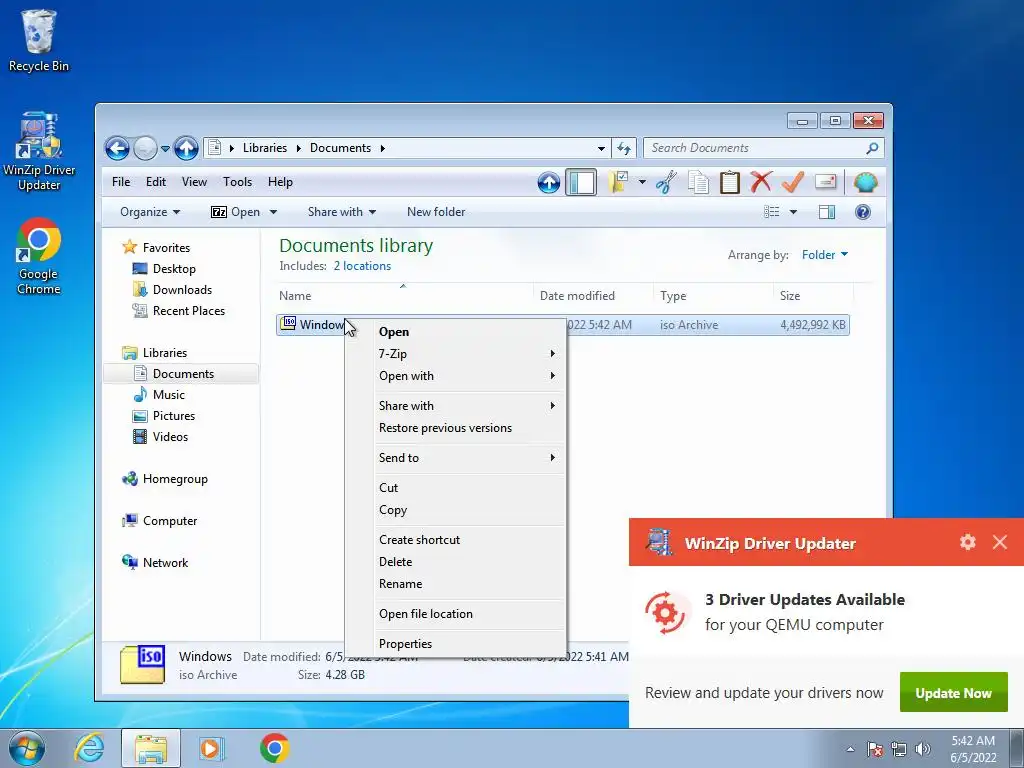This screenshot has height=768, width=1024.
Task: Open Classic Shell settings shell icon
Action: coord(865,182)
